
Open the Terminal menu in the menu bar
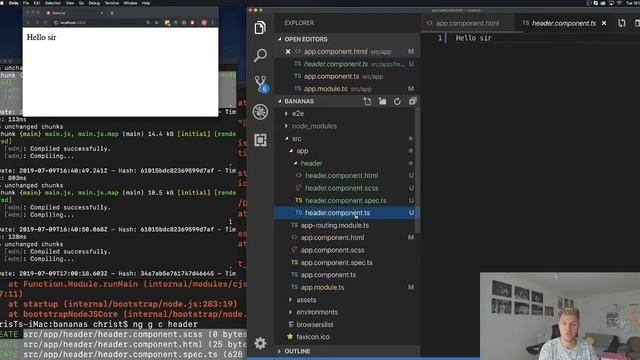(112, 3)
